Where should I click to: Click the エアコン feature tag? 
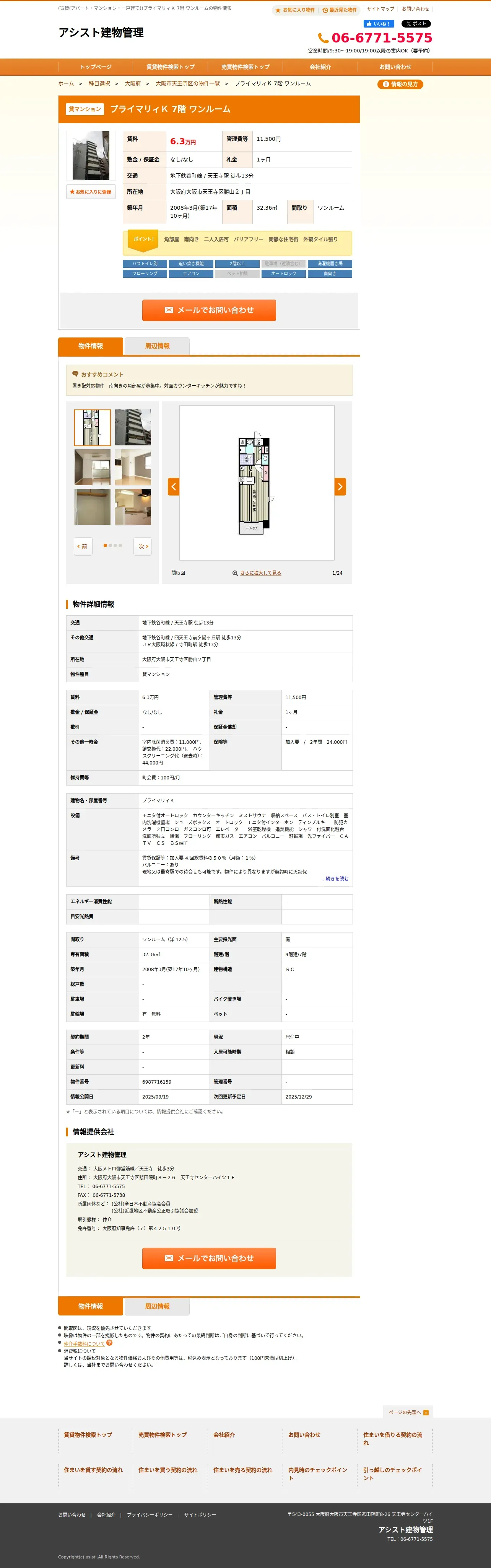click(x=191, y=274)
